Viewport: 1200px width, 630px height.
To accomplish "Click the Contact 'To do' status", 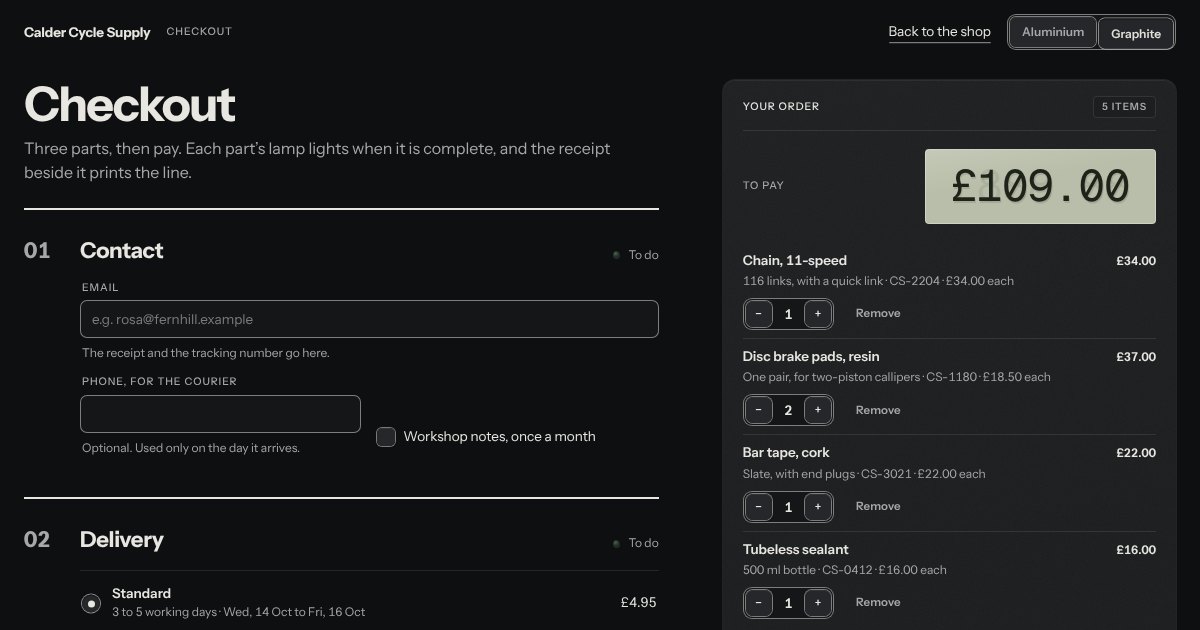I will 636,255.
